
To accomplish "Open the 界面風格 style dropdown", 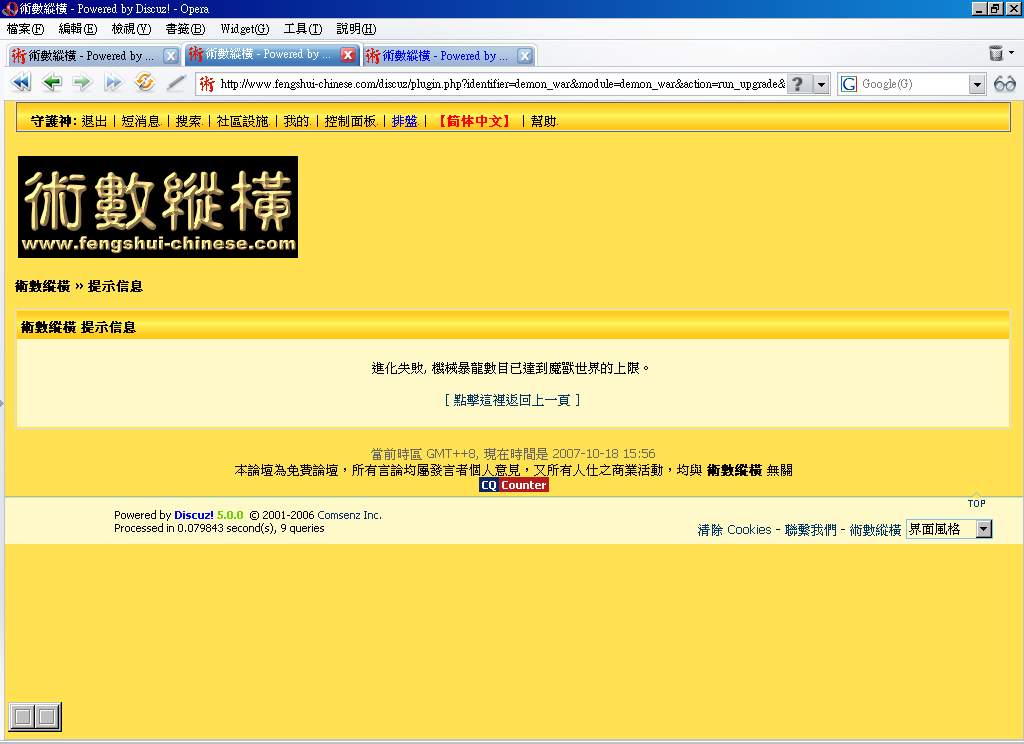I will [983, 529].
